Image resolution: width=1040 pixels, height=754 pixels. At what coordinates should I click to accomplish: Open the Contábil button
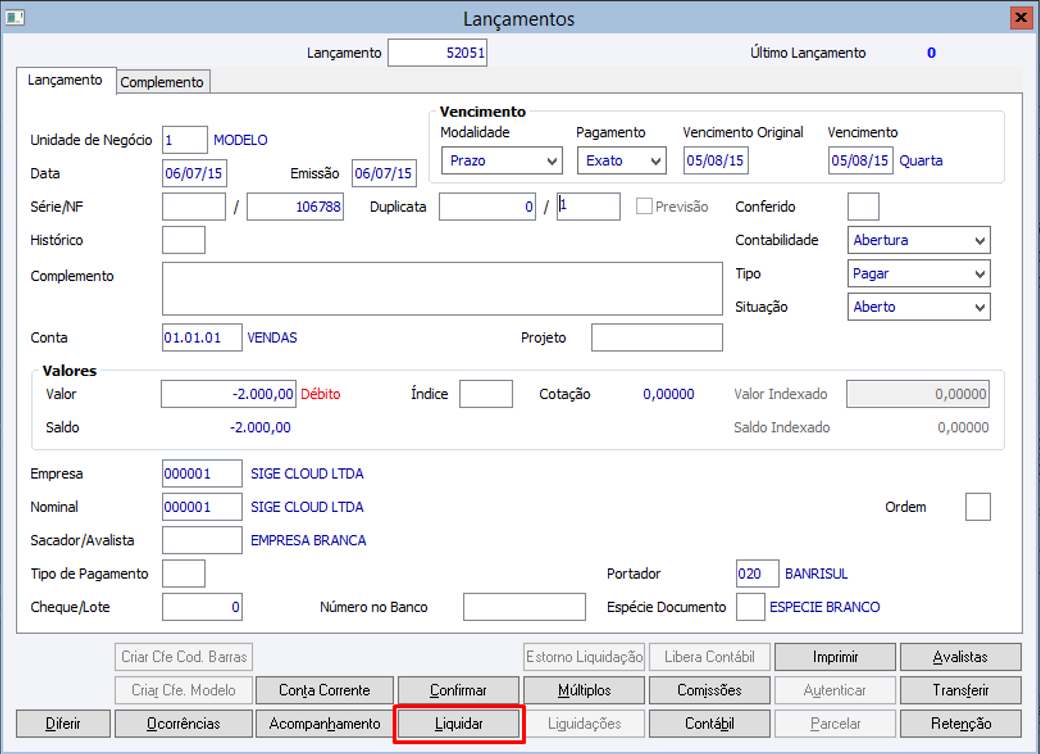710,723
